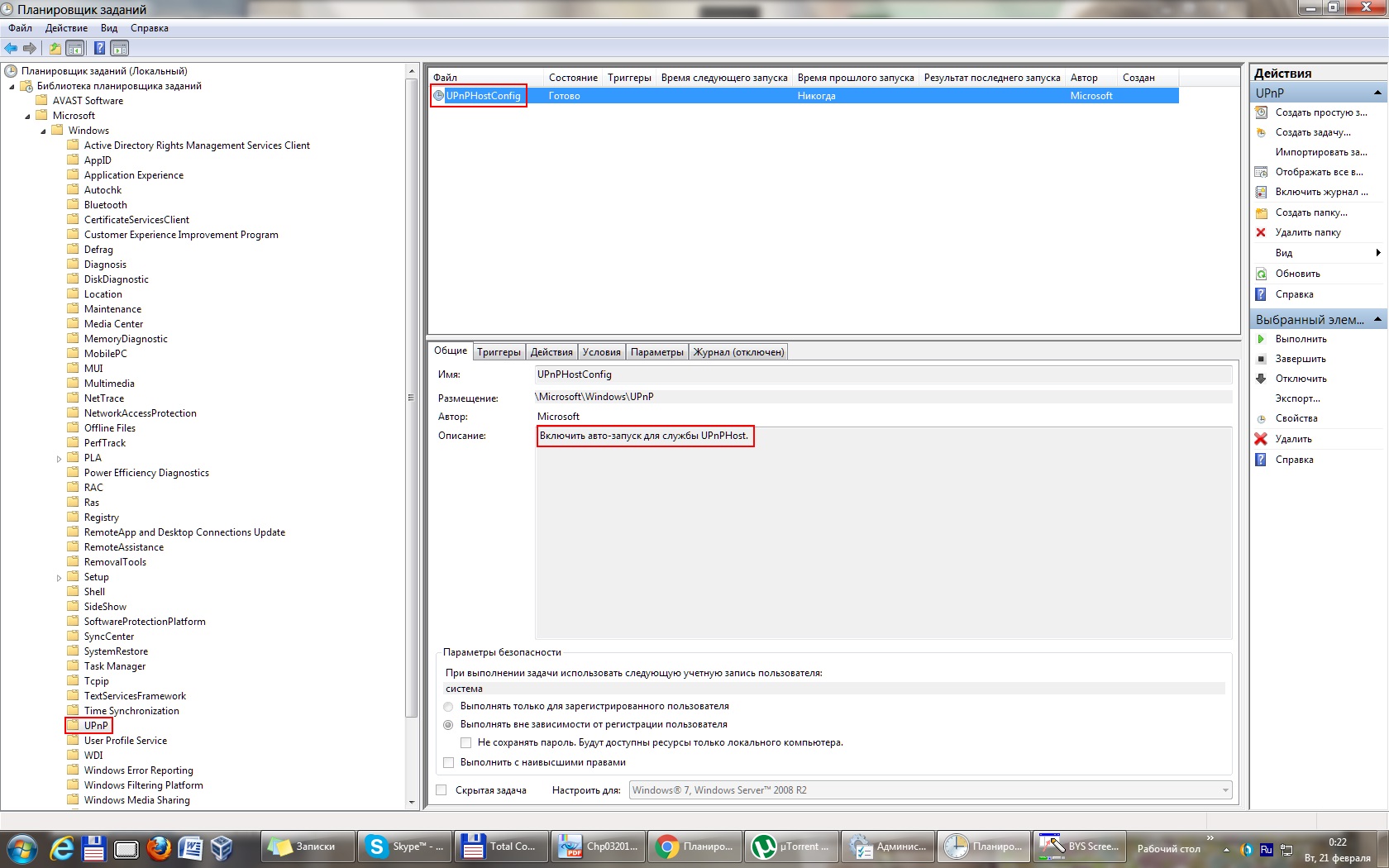Click Экспорт action
This screenshot has width=1389, height=868.
point(1297,398)
